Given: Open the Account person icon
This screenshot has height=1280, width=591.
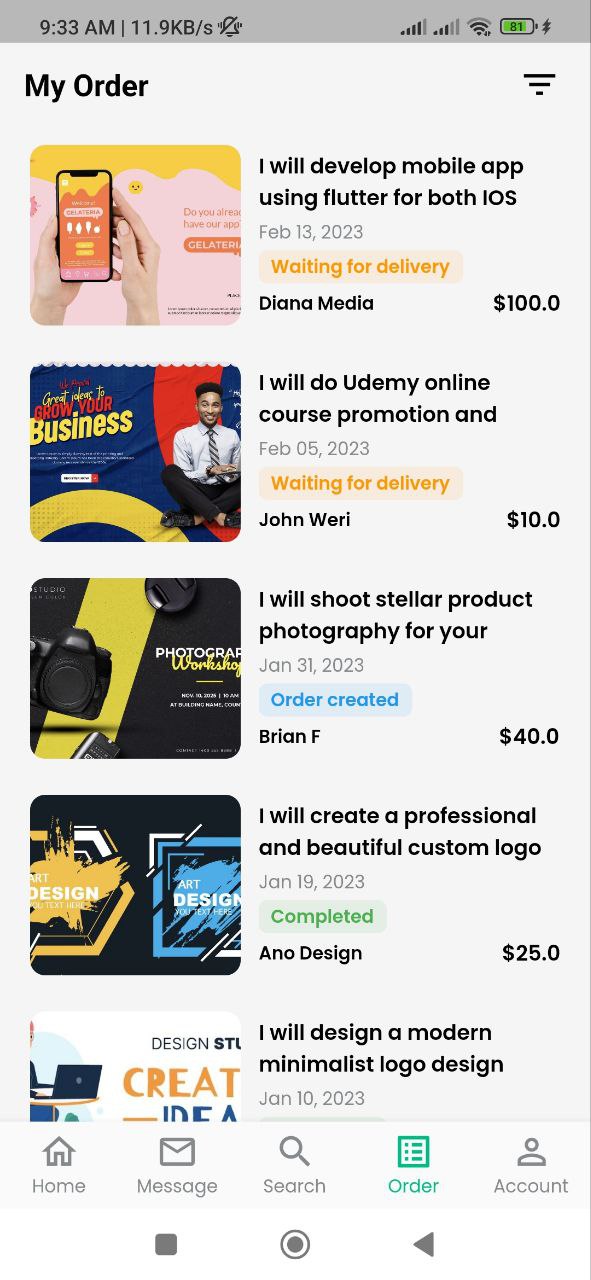Looking at the screenshot, I should tap(531, 1152).
